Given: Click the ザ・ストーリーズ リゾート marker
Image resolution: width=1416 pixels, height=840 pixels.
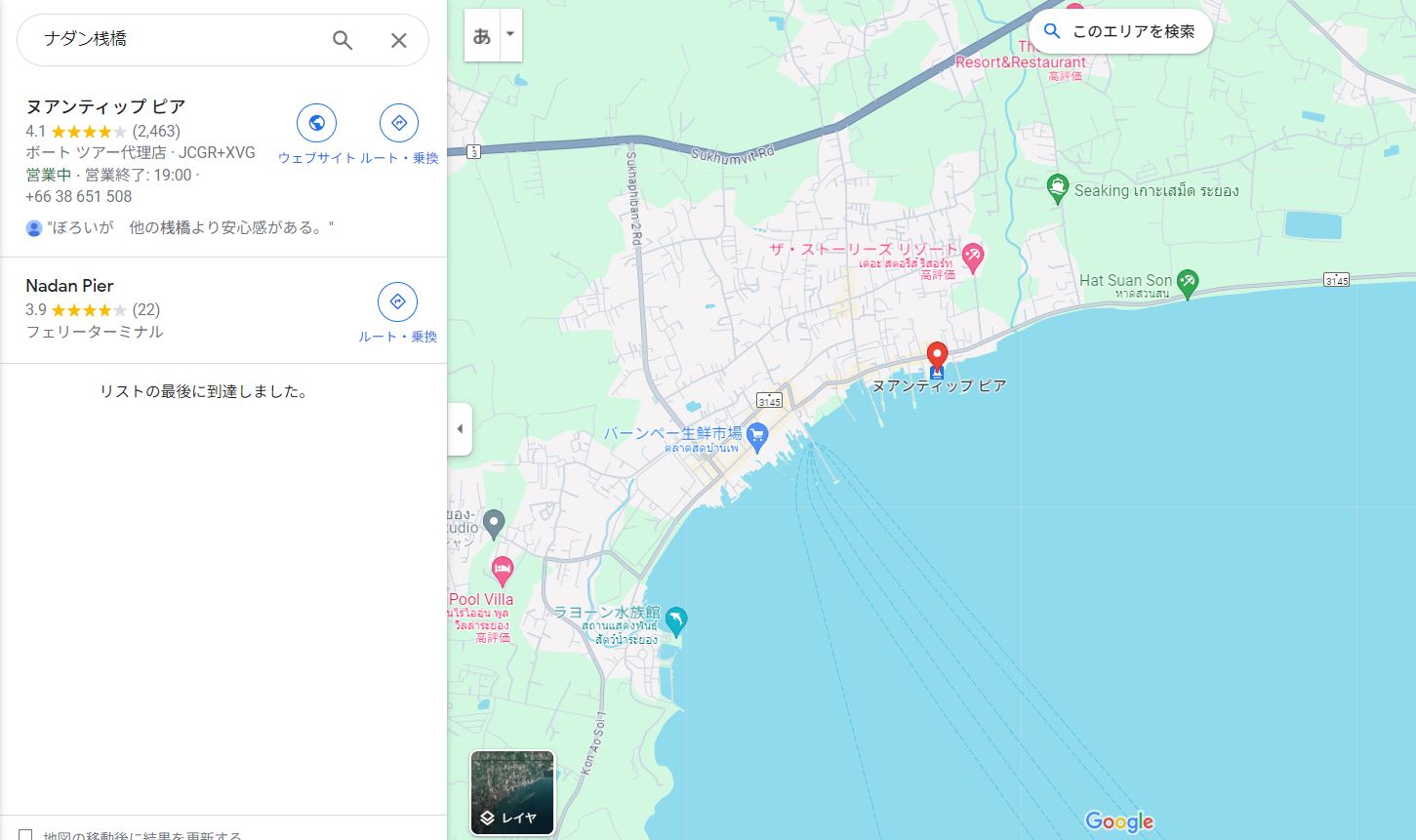Looking at the screenshot, I should pos(972,258).
